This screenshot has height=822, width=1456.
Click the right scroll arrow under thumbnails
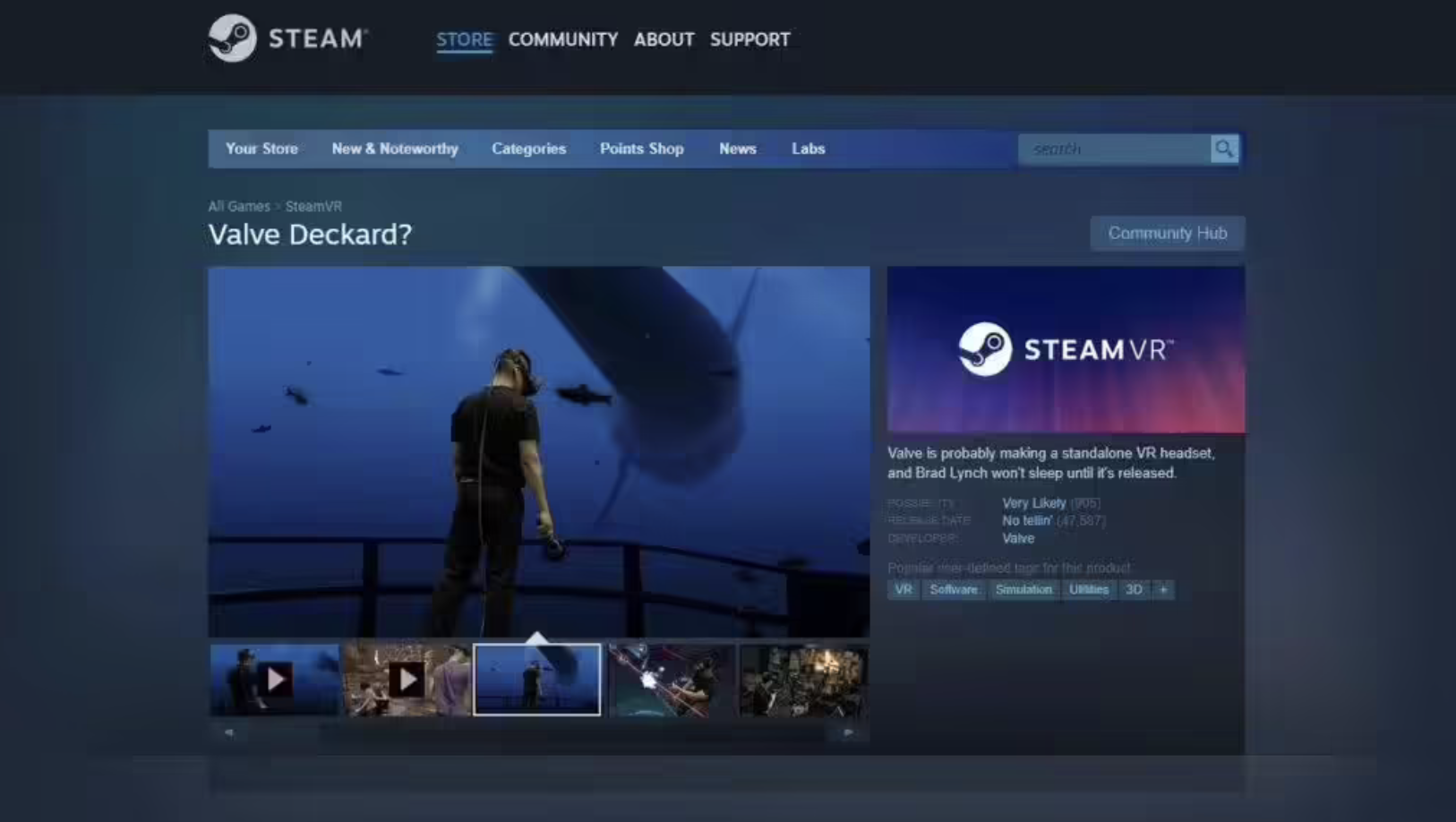pyautogui.click(x=848, y=732)
